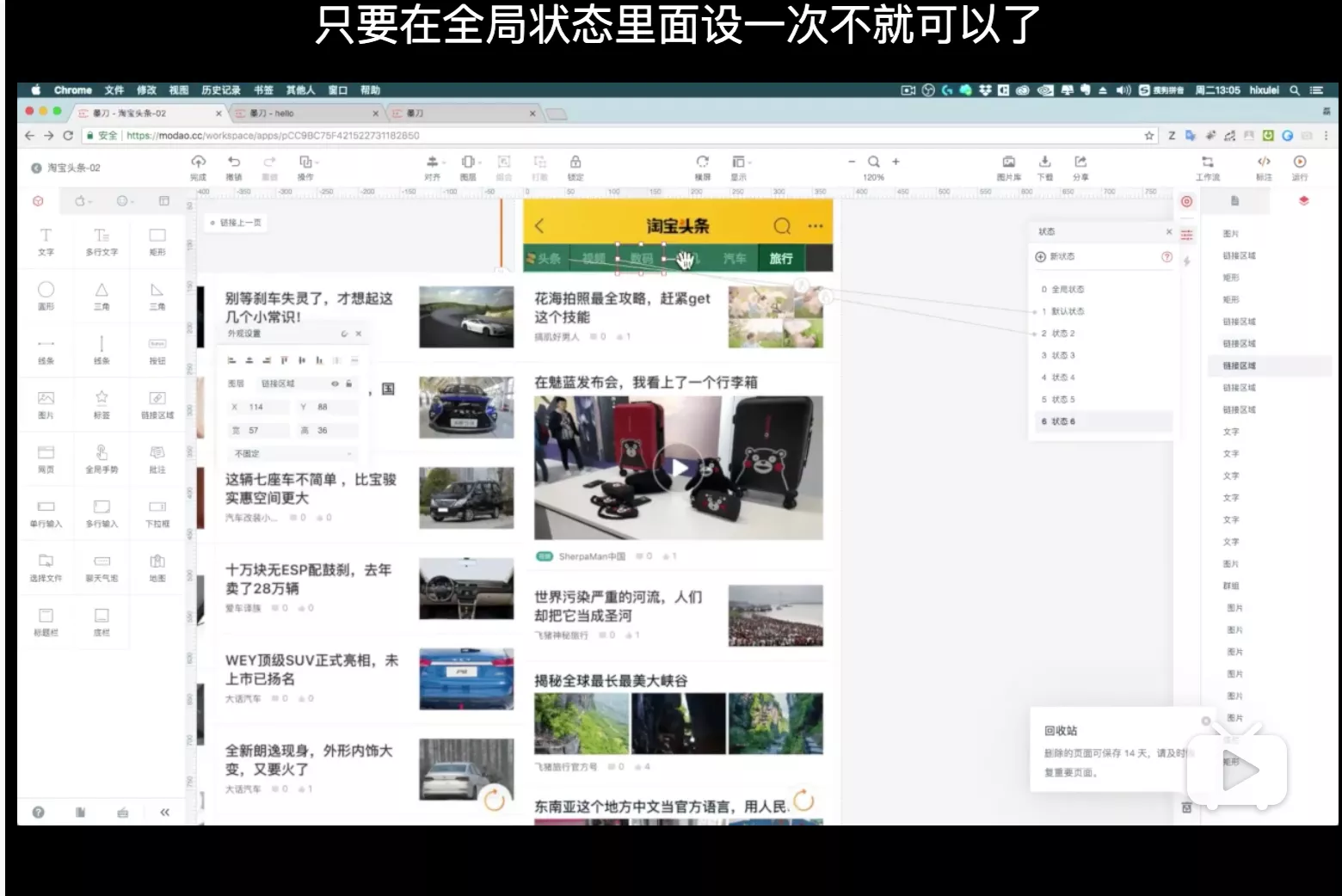Bookmark page with the star icon

point(1149,136)
